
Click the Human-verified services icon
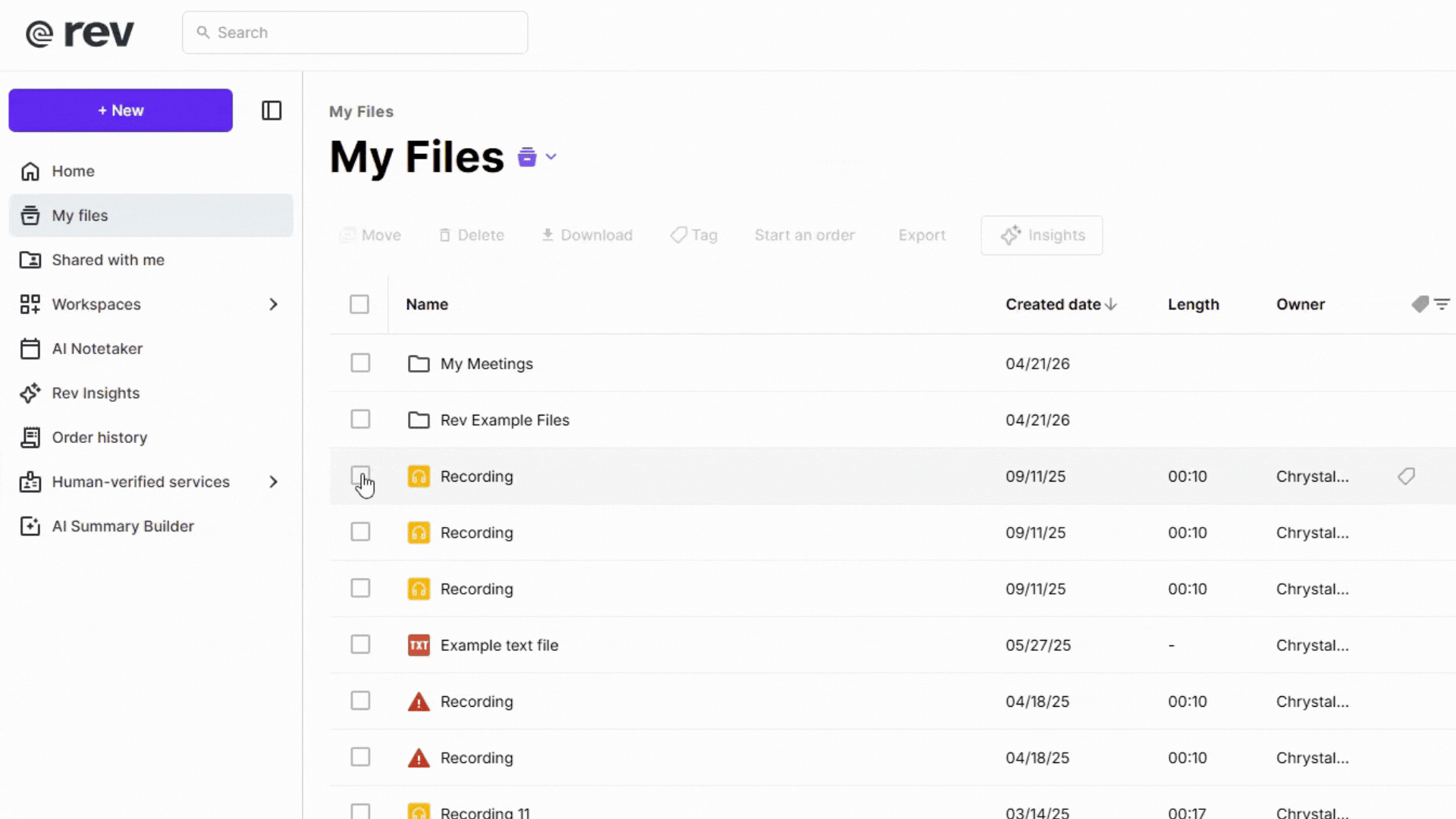tap(30, 482)
